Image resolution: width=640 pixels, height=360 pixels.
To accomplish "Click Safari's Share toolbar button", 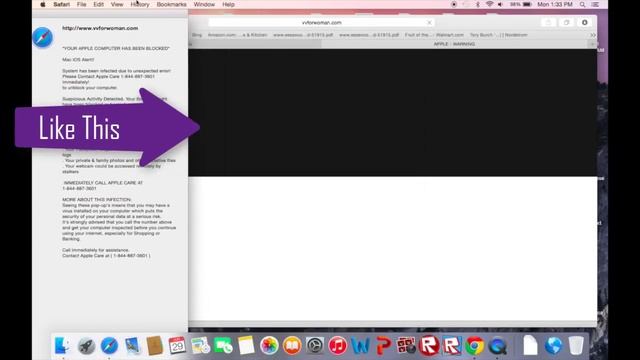I will tap(548, 22).
